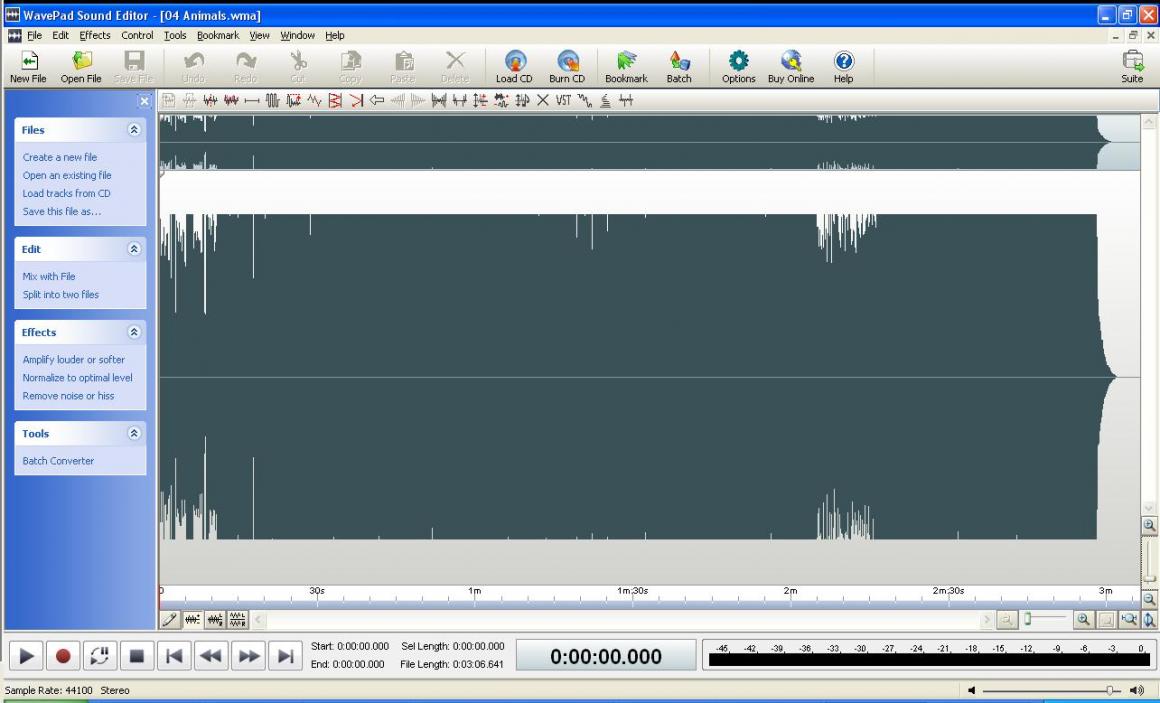Start playback with the Play button

tap(28, 656)
